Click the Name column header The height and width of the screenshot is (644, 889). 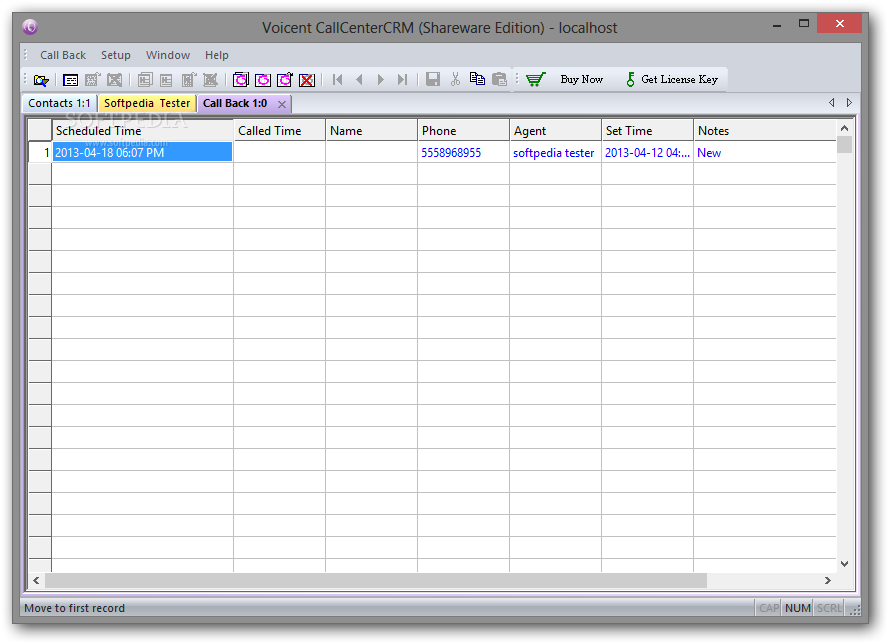point(371,130)
